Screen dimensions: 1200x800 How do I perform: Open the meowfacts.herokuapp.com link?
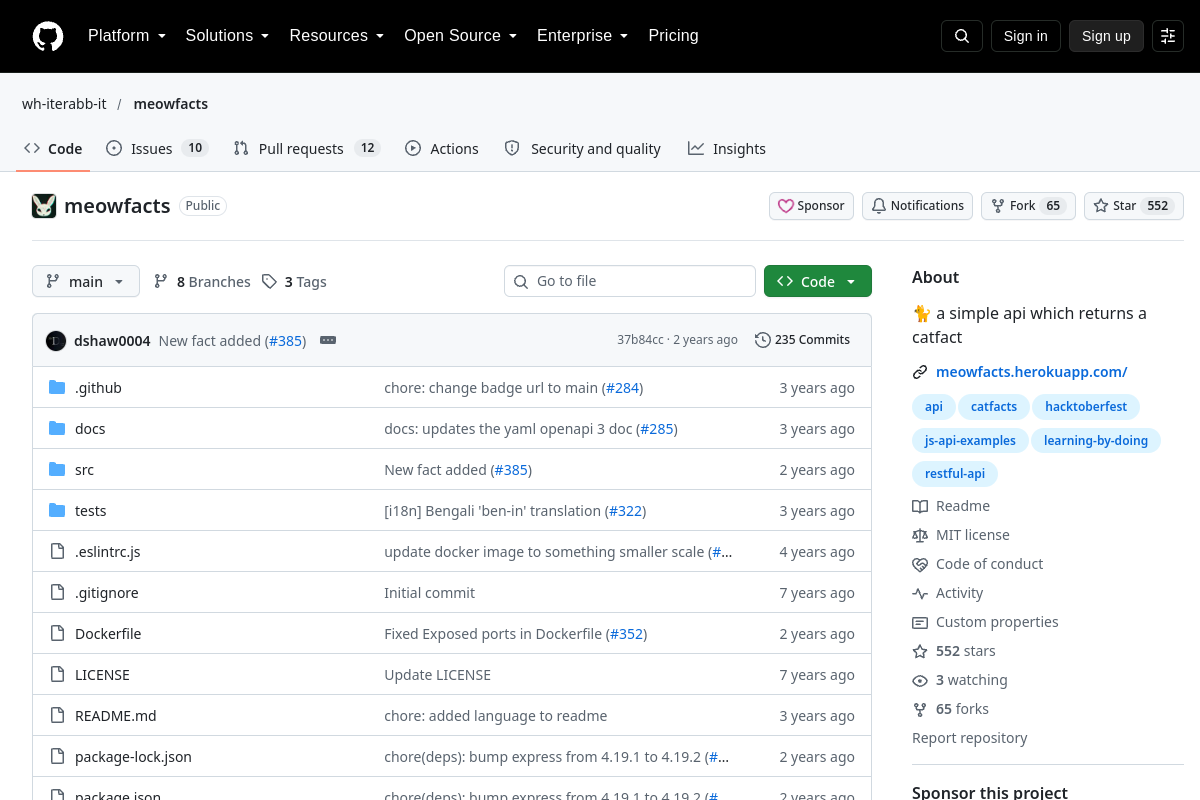[x=1031, y=372]
